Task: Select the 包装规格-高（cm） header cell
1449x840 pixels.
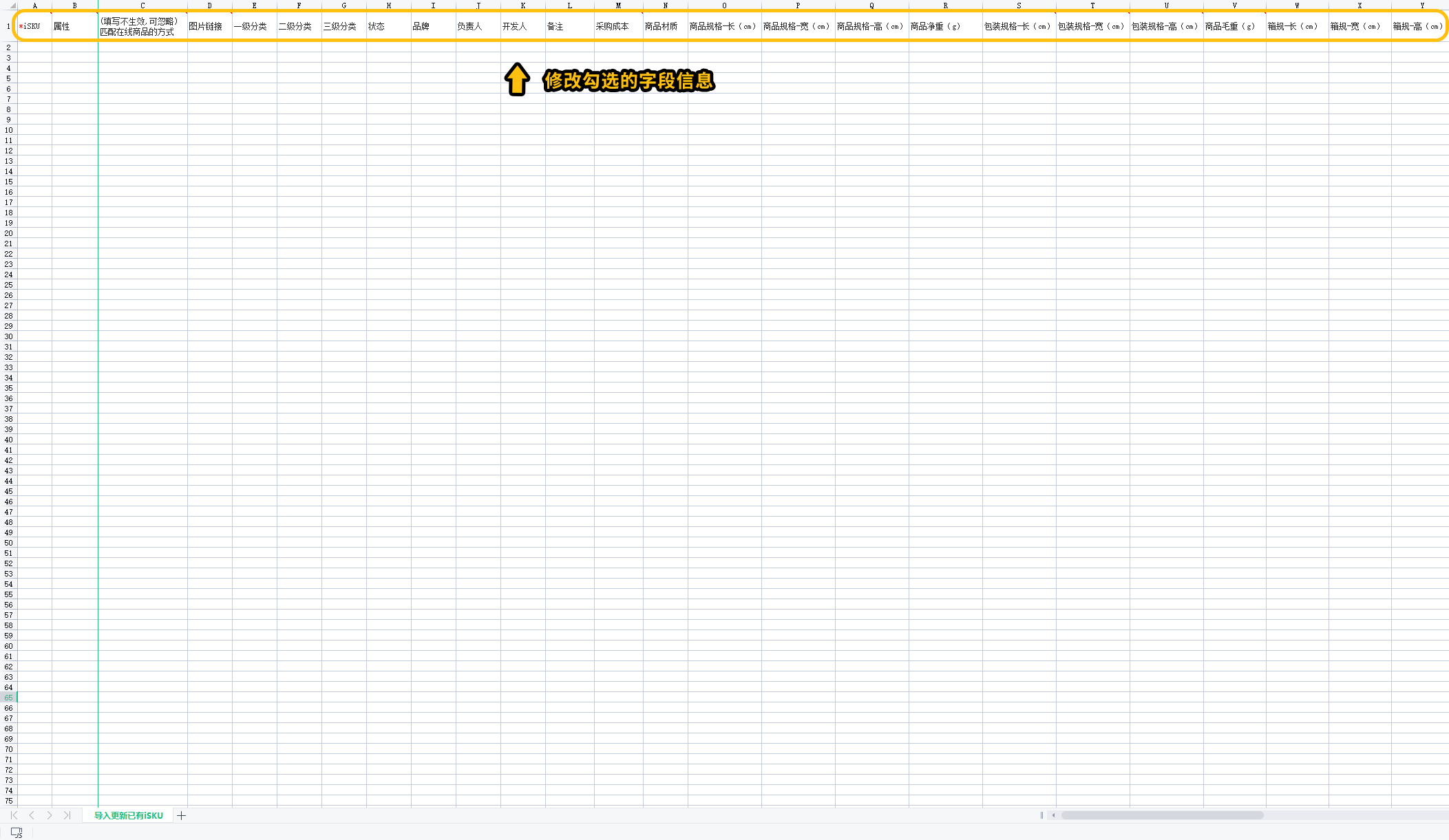Action: [1167, 26]
